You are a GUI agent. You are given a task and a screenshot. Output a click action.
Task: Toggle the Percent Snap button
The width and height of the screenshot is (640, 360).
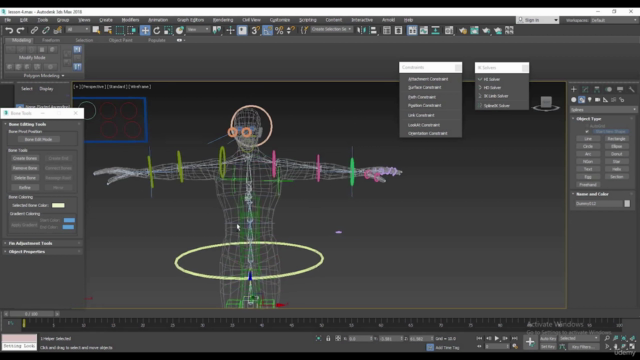tap(279, 30)
